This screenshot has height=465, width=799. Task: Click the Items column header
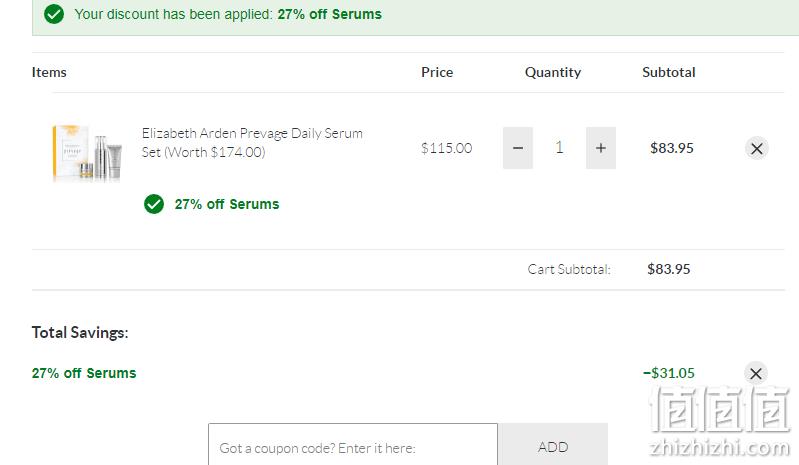tap(49, 72)
